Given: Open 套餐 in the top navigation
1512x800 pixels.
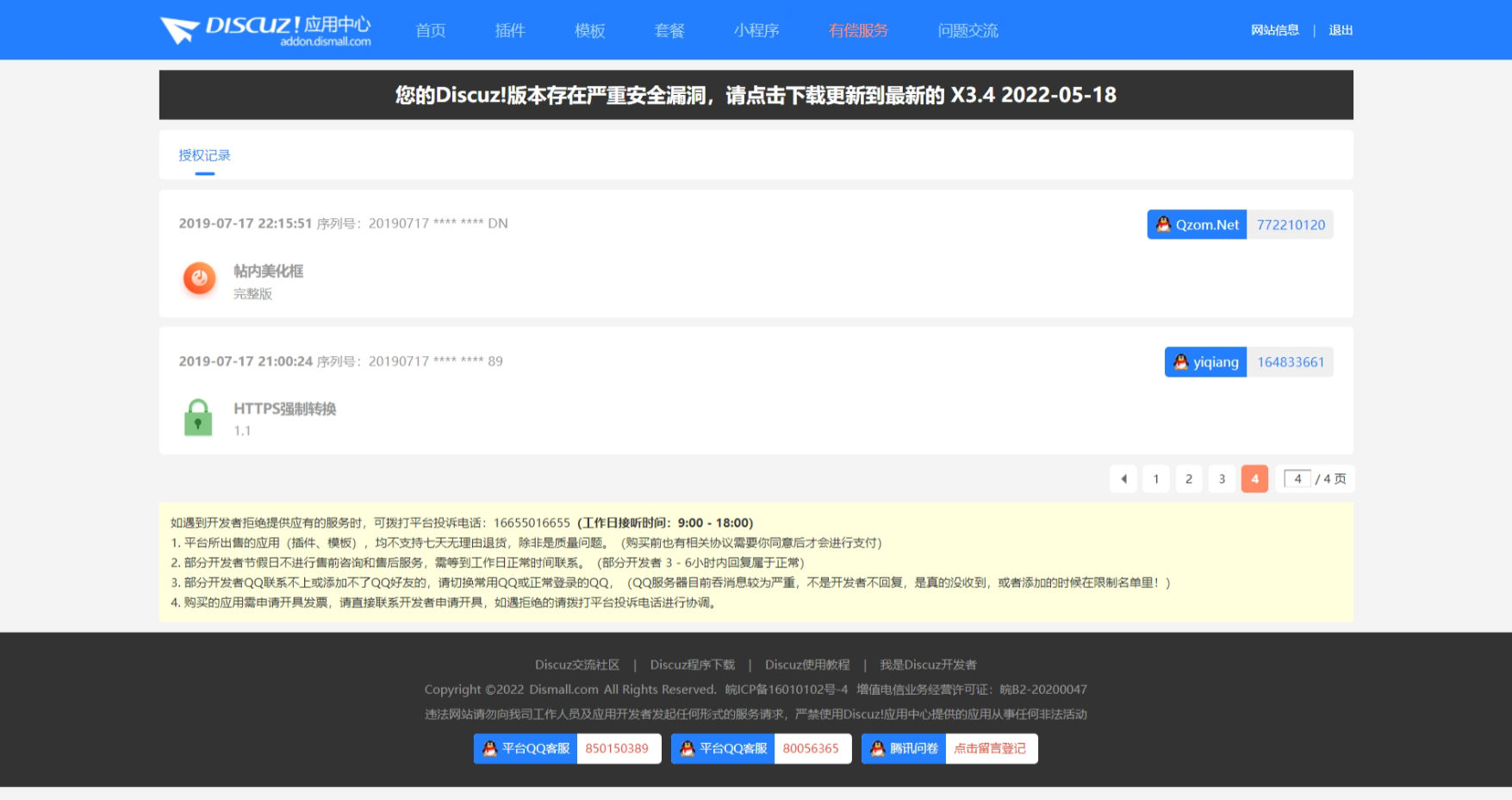Looking at the screenshot, I should click(x=669, y=30).
